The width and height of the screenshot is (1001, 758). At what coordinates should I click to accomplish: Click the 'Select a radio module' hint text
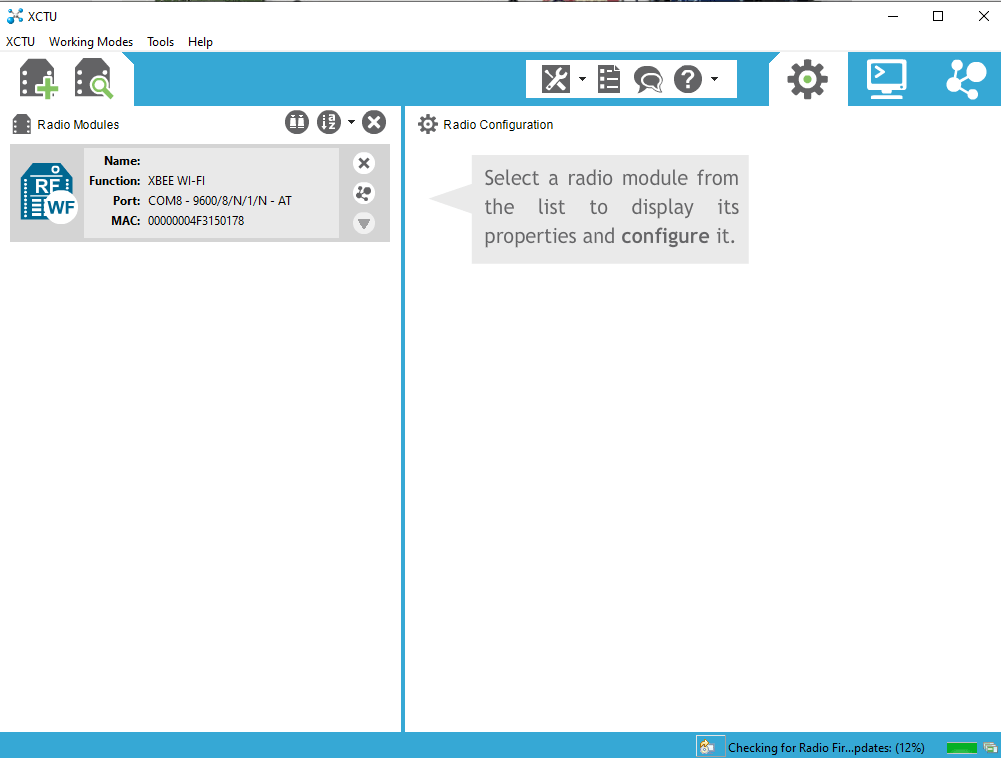(x=611, y=207)
